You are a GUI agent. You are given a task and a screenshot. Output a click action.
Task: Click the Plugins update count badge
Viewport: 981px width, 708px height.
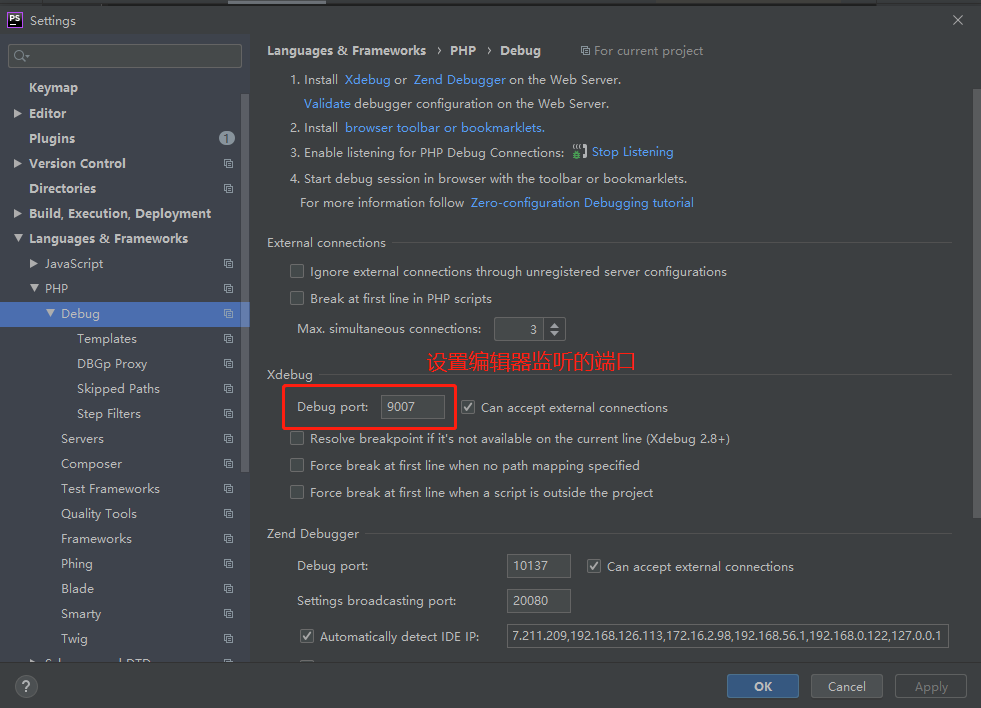pyautogui.click(x=227, y=138)
